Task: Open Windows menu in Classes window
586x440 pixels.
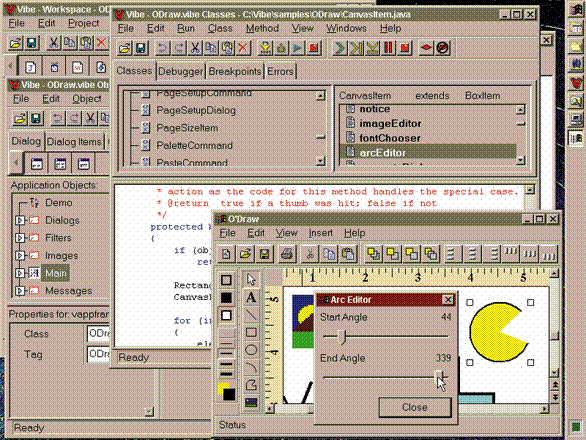Action: (346, 28)
